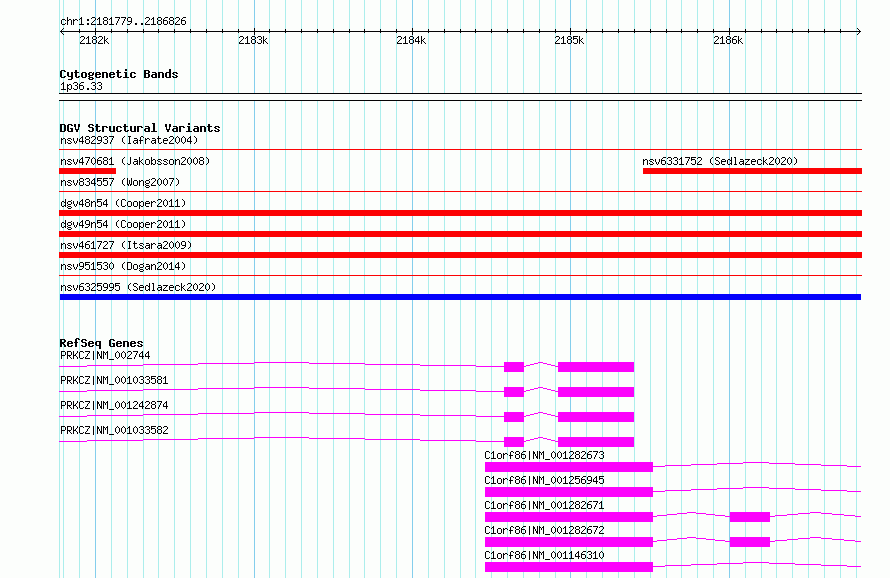Screen dimensions: 890x578
Task: Click variant label nsv461727 (Itsara2009)
Action: 126,245
